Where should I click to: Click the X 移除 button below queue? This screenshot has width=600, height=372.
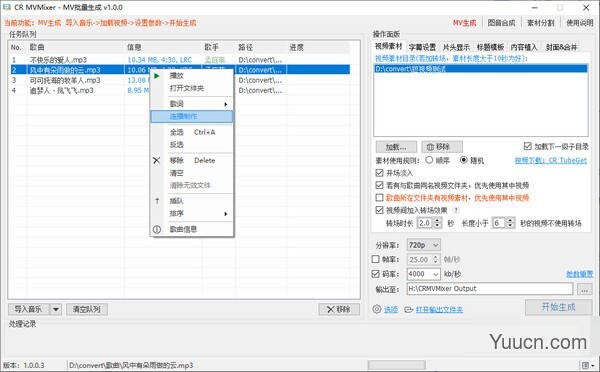click(x=339, y=309)
